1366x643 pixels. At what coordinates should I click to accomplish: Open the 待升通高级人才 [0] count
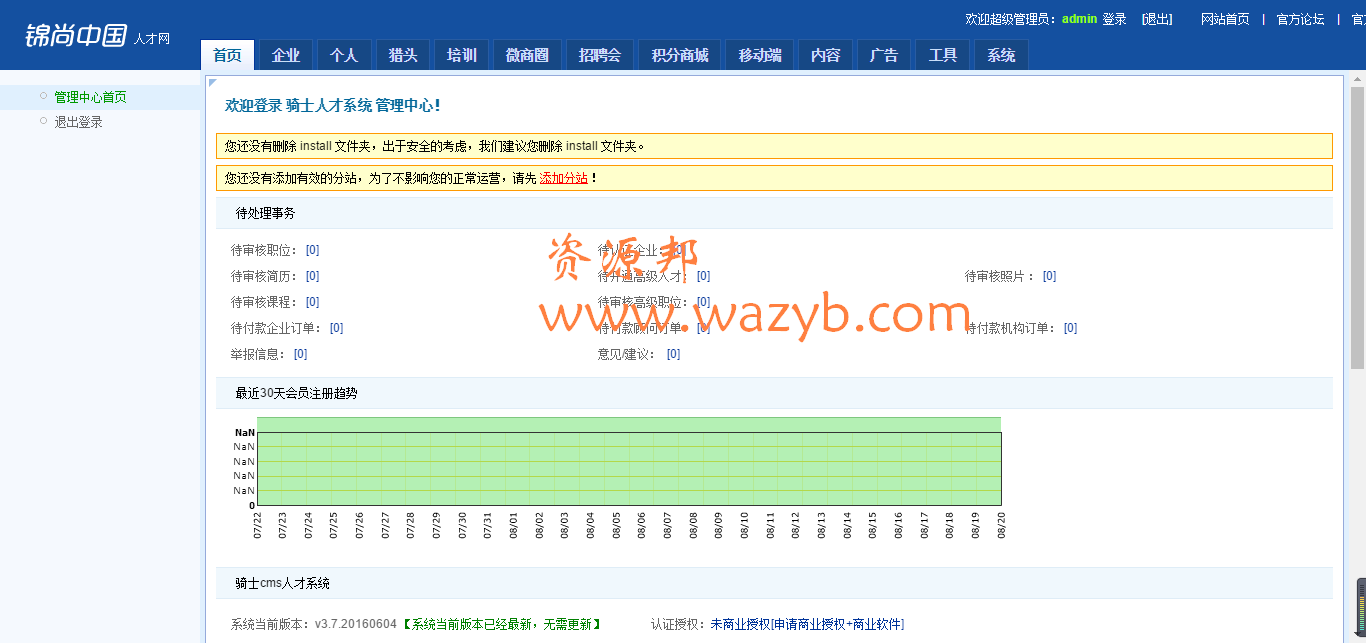coord(704,276)
